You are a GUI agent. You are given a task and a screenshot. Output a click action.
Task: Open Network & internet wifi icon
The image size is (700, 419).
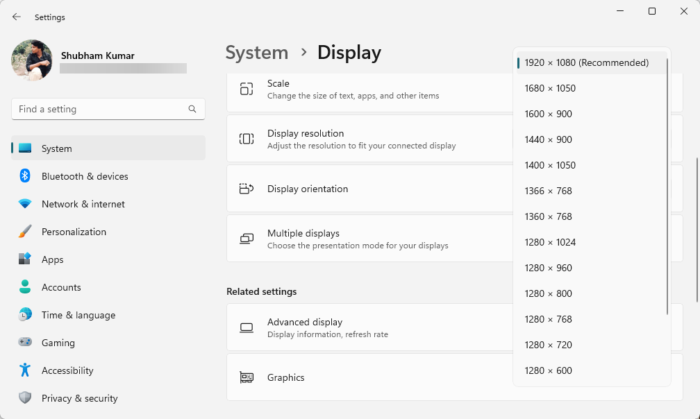point(25,204)
